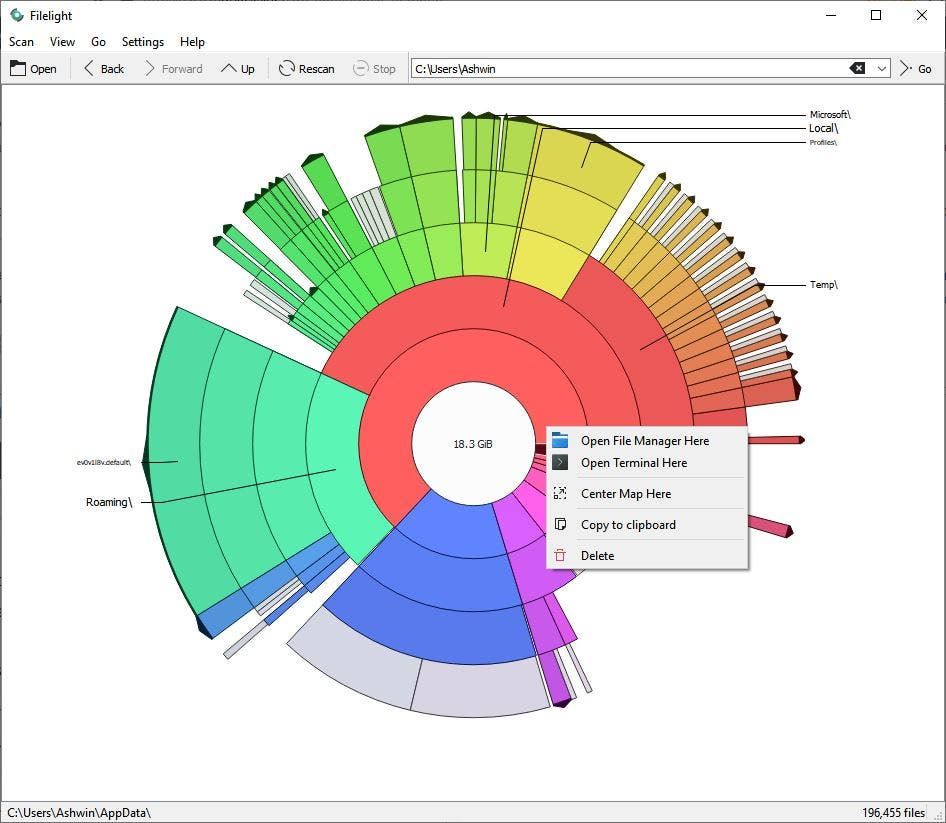
Task: Click the 196,455 files count in status bar
Action: 893,813
